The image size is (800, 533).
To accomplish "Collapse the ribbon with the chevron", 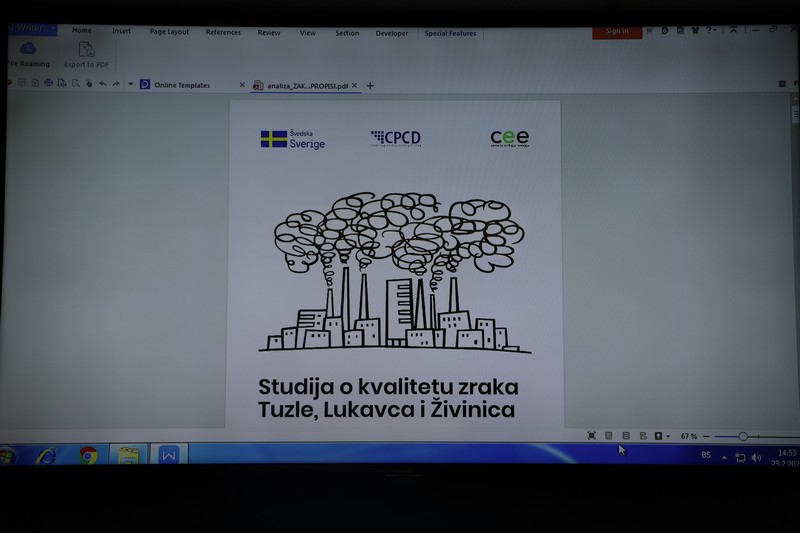I will 733,30.
